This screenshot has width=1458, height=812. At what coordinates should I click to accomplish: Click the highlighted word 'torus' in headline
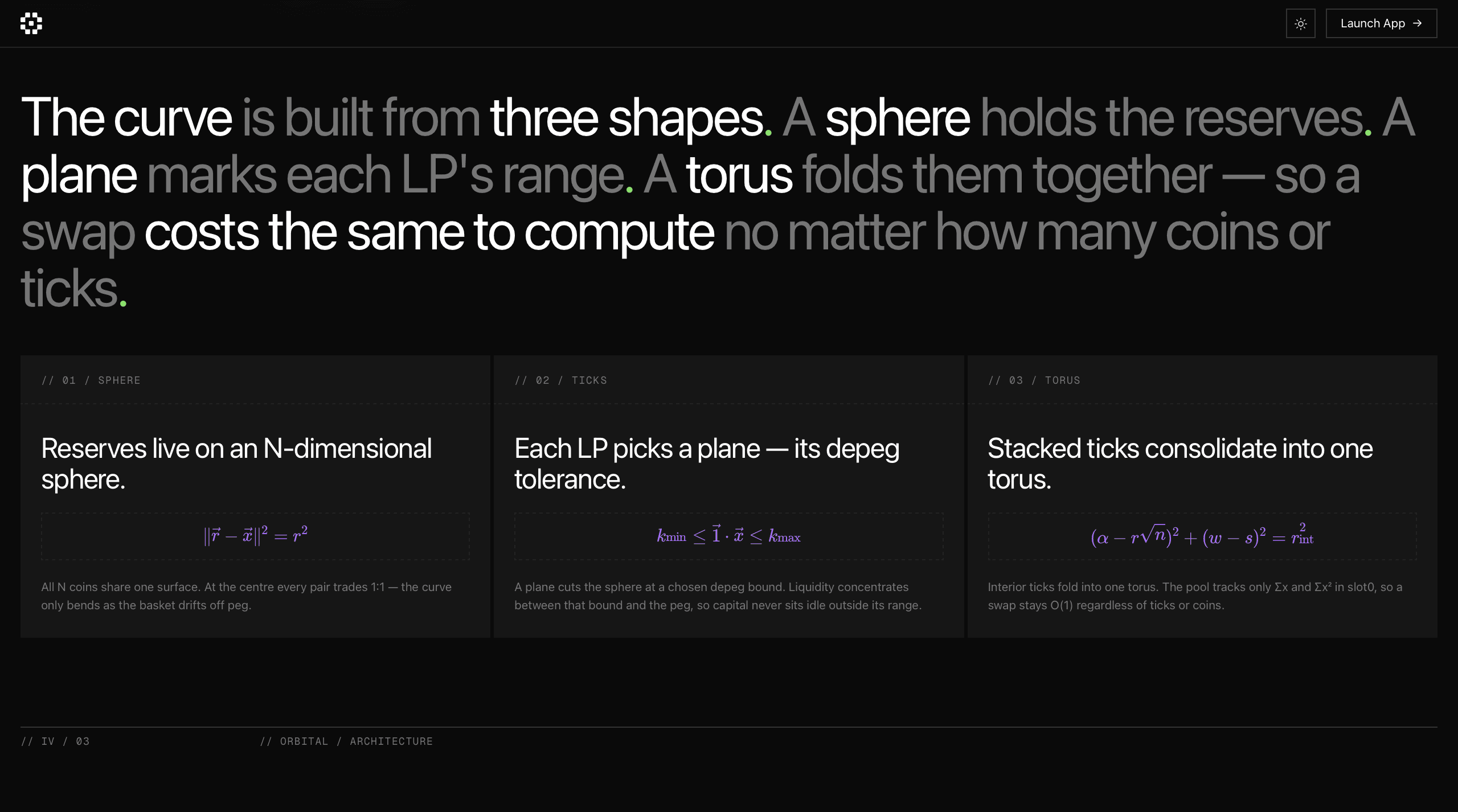tap(739, 175)
